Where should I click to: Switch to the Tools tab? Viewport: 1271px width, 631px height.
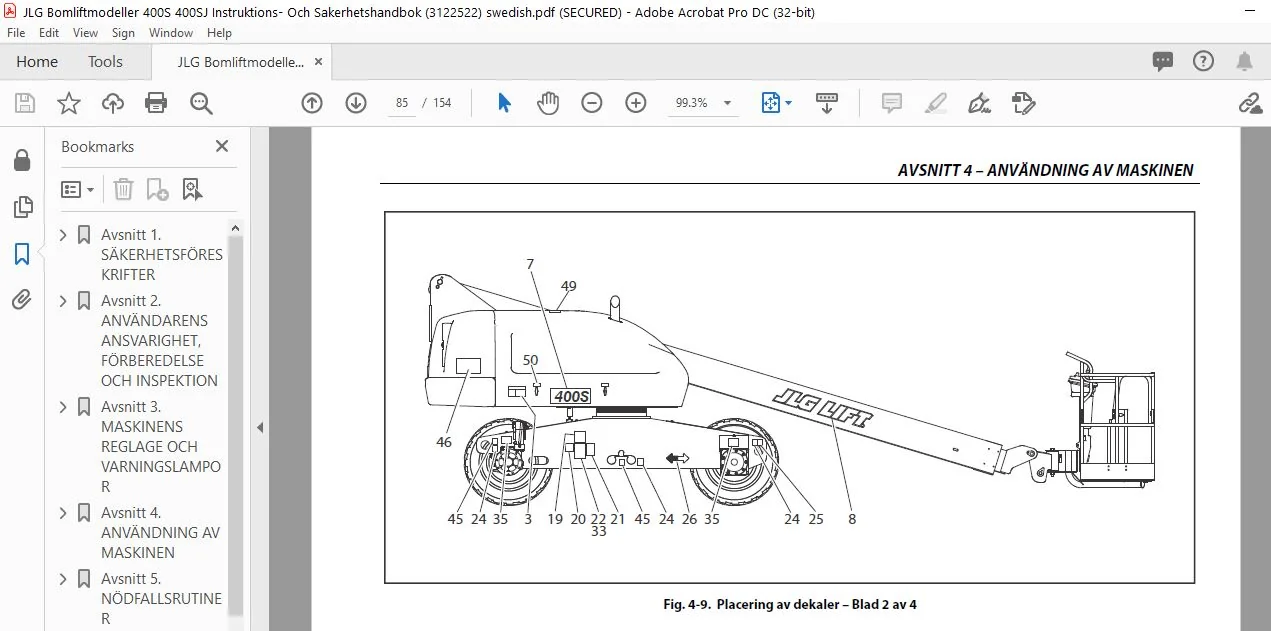coord(105,62)
